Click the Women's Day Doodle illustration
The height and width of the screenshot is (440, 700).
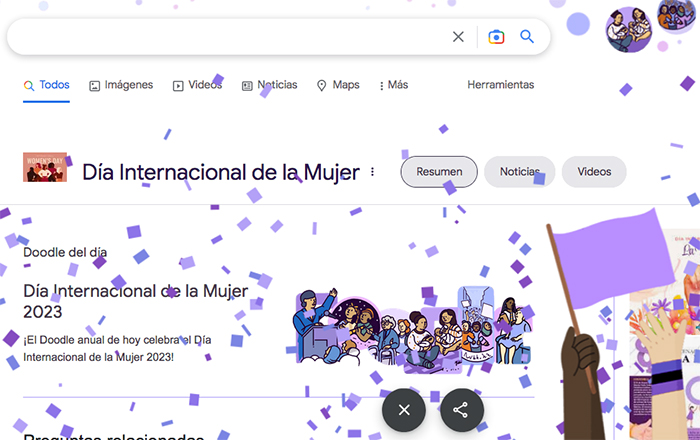(413, 331)
